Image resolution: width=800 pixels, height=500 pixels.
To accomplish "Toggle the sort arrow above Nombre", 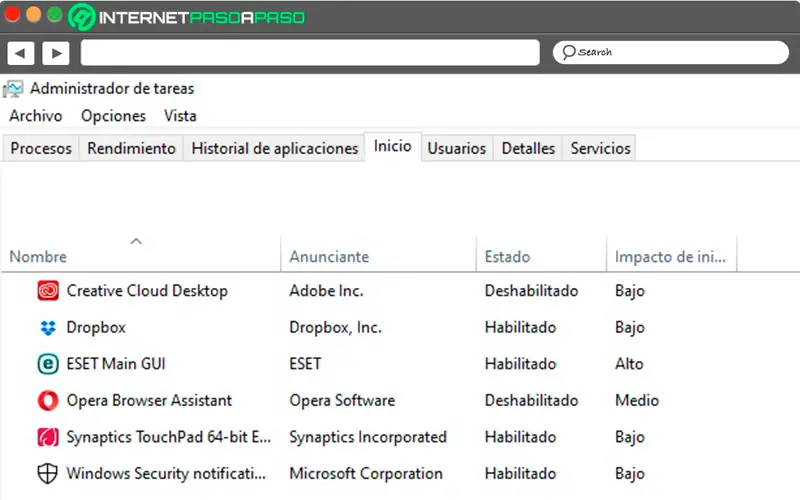I will click(136, 241).
